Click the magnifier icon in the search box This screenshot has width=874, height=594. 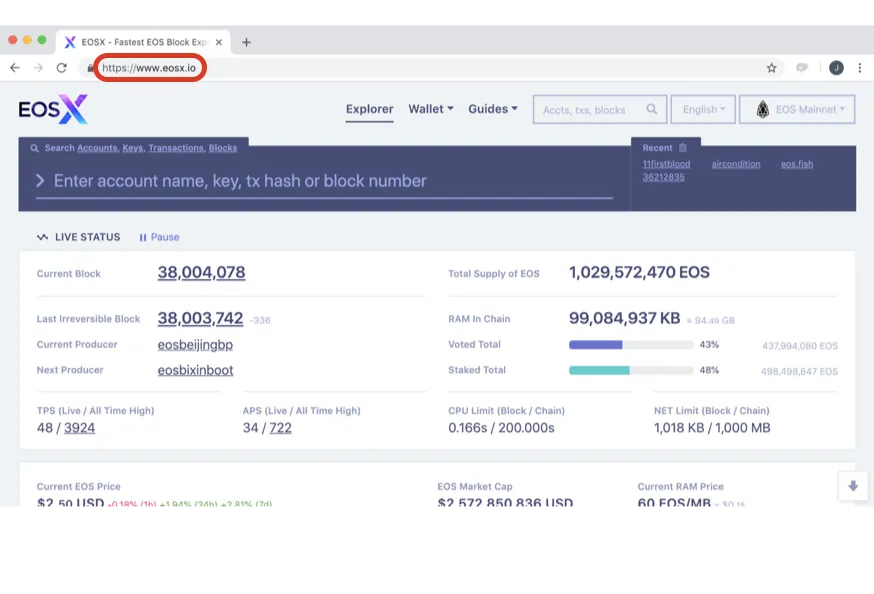click(x=652, y=109)
